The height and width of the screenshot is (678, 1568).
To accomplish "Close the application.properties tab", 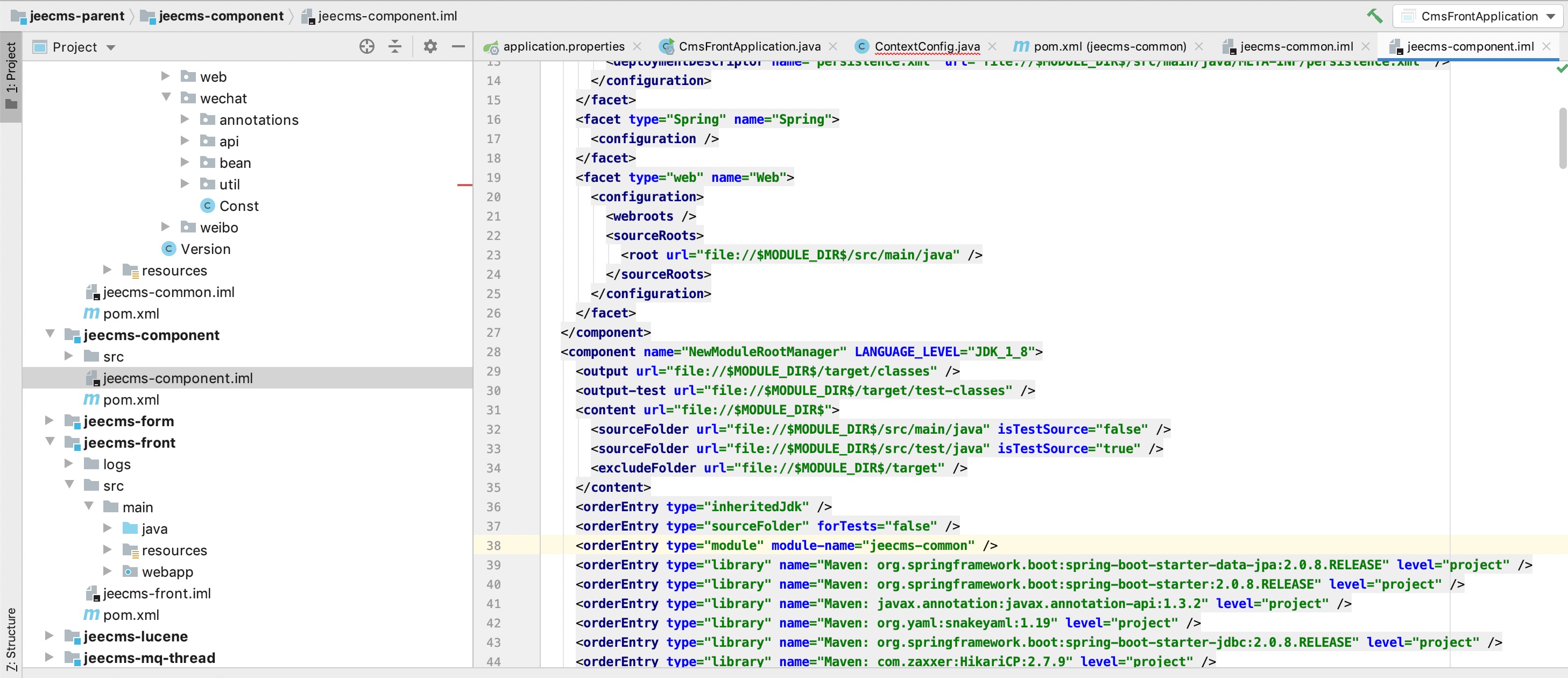I will 637,46.
